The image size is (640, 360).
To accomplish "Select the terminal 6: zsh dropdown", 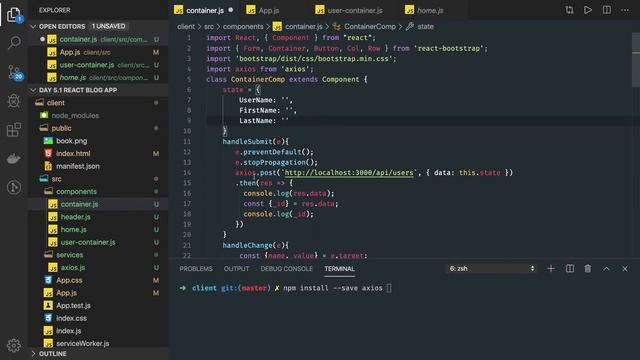I will click(491, 269).
